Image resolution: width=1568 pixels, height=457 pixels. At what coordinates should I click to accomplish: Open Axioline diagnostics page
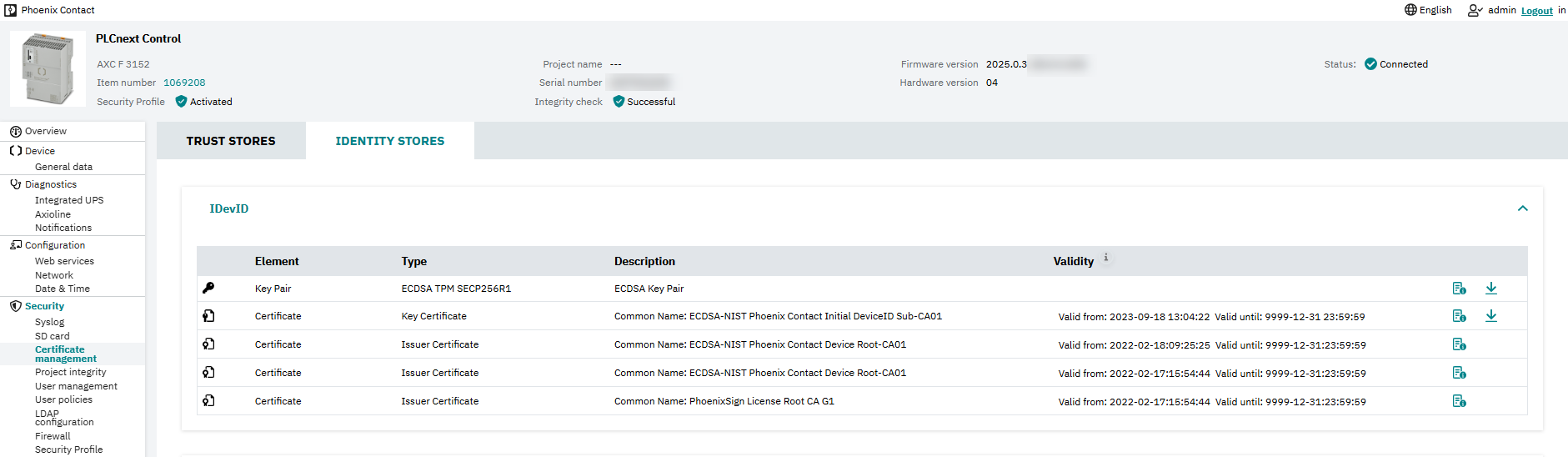click(x=53, y=214)
